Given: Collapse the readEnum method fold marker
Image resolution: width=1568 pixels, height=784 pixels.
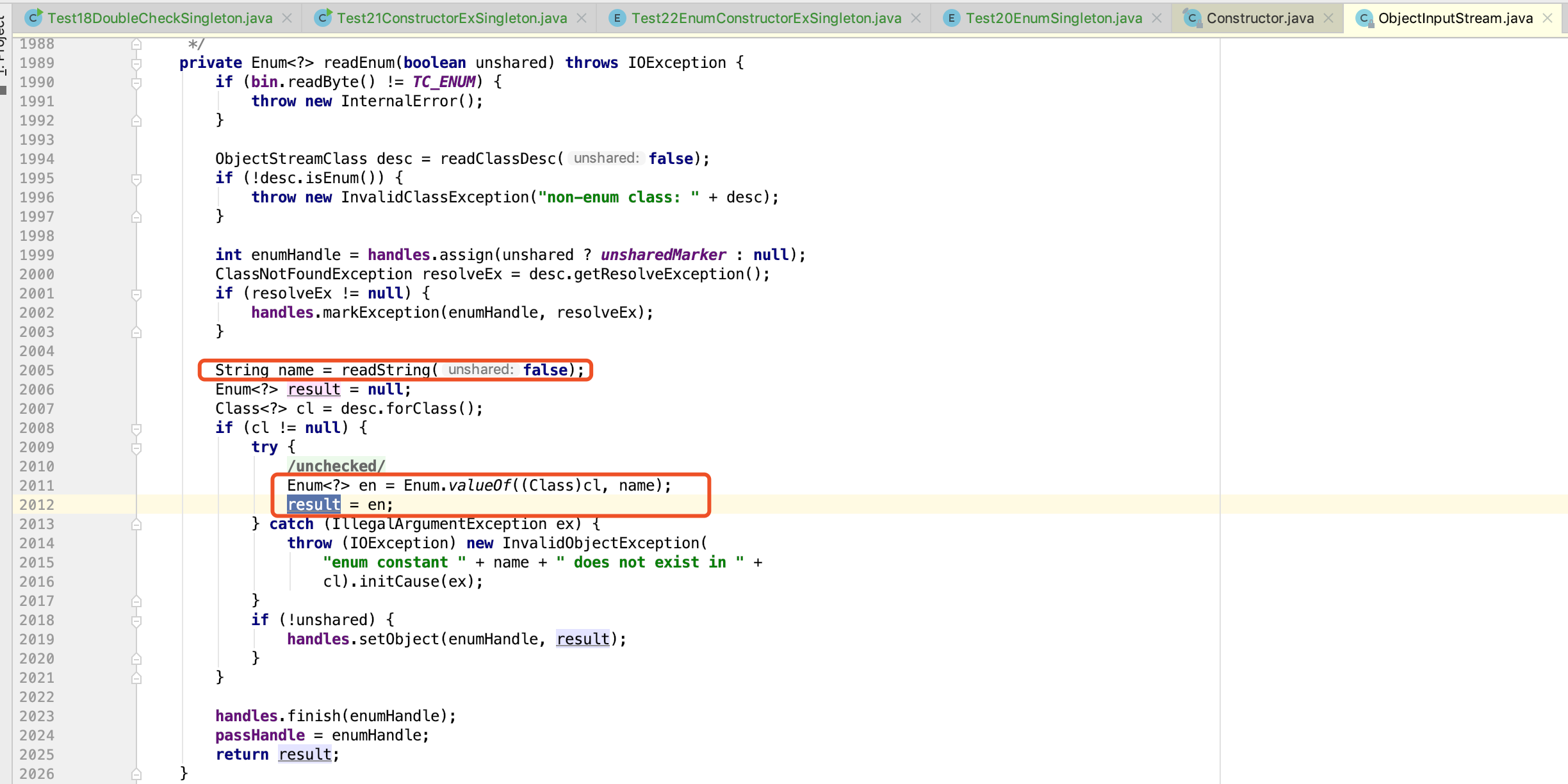Looking at the screenshot, I should [136, 63].
